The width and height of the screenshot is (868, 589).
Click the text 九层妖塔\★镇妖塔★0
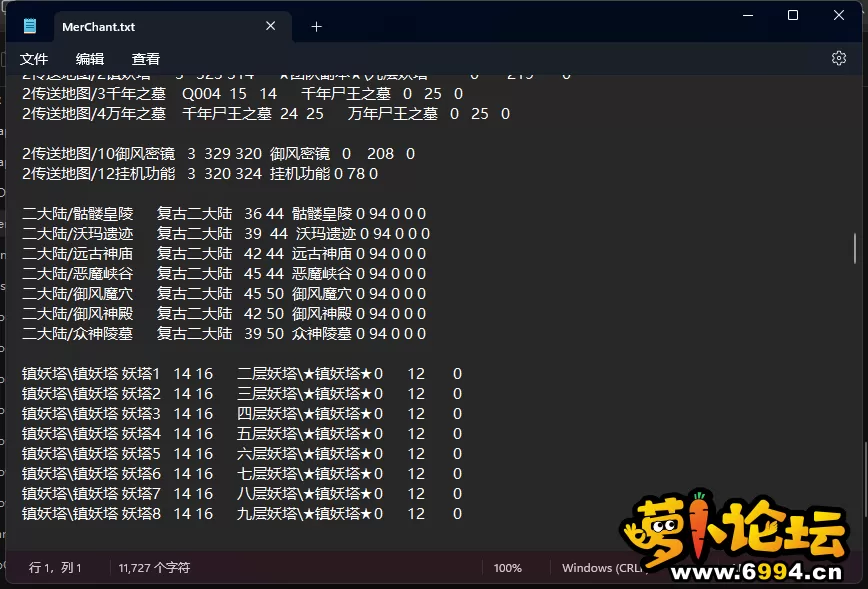click(x=310, y=513)
